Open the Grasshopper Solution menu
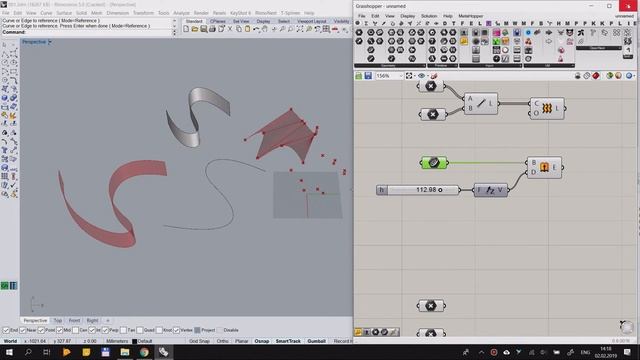Image resolution: width=640 pixels, height=360 pixels. pyautogui.click(x=429, y=16)
